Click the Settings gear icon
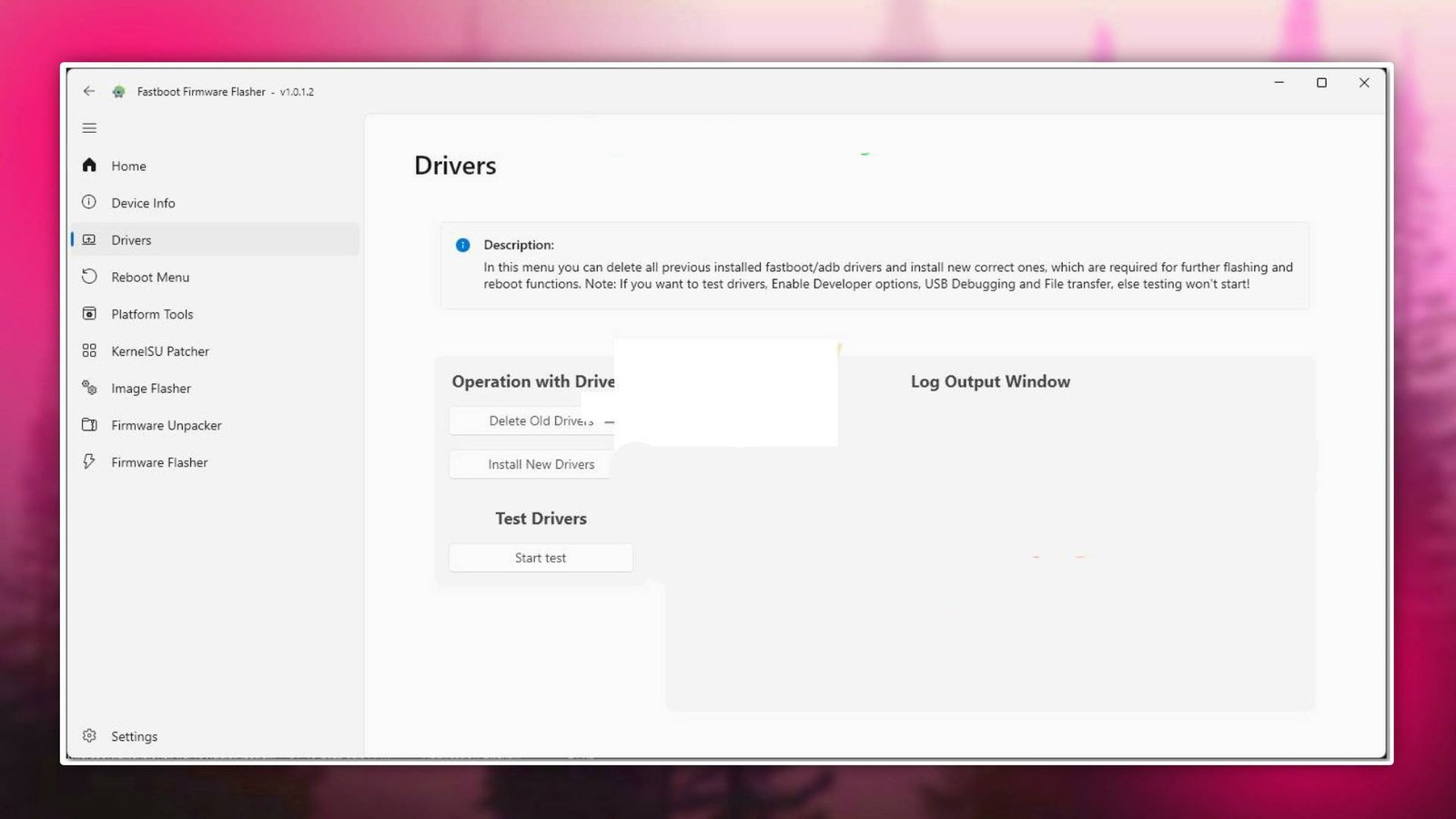Screen dimensions: 1456x819 (x=89, y=735)
